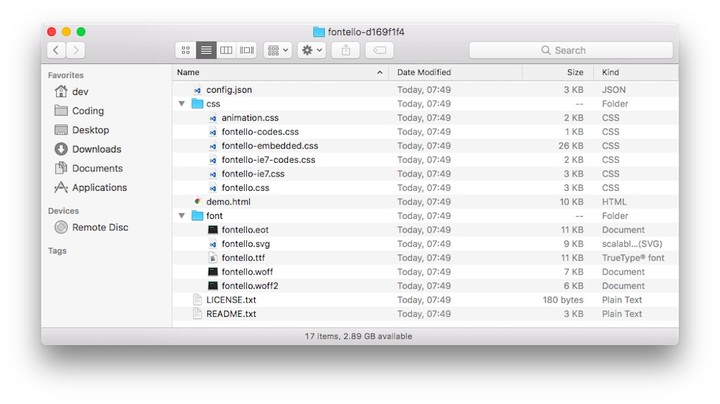Screen dimensions: 720x404
Task: Click the 26 KB size cell
Action: click(571, 146)
